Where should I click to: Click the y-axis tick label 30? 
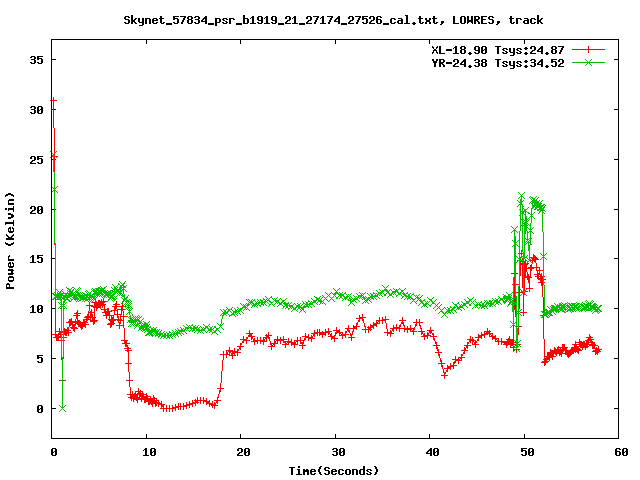click(x=36, y=110)
